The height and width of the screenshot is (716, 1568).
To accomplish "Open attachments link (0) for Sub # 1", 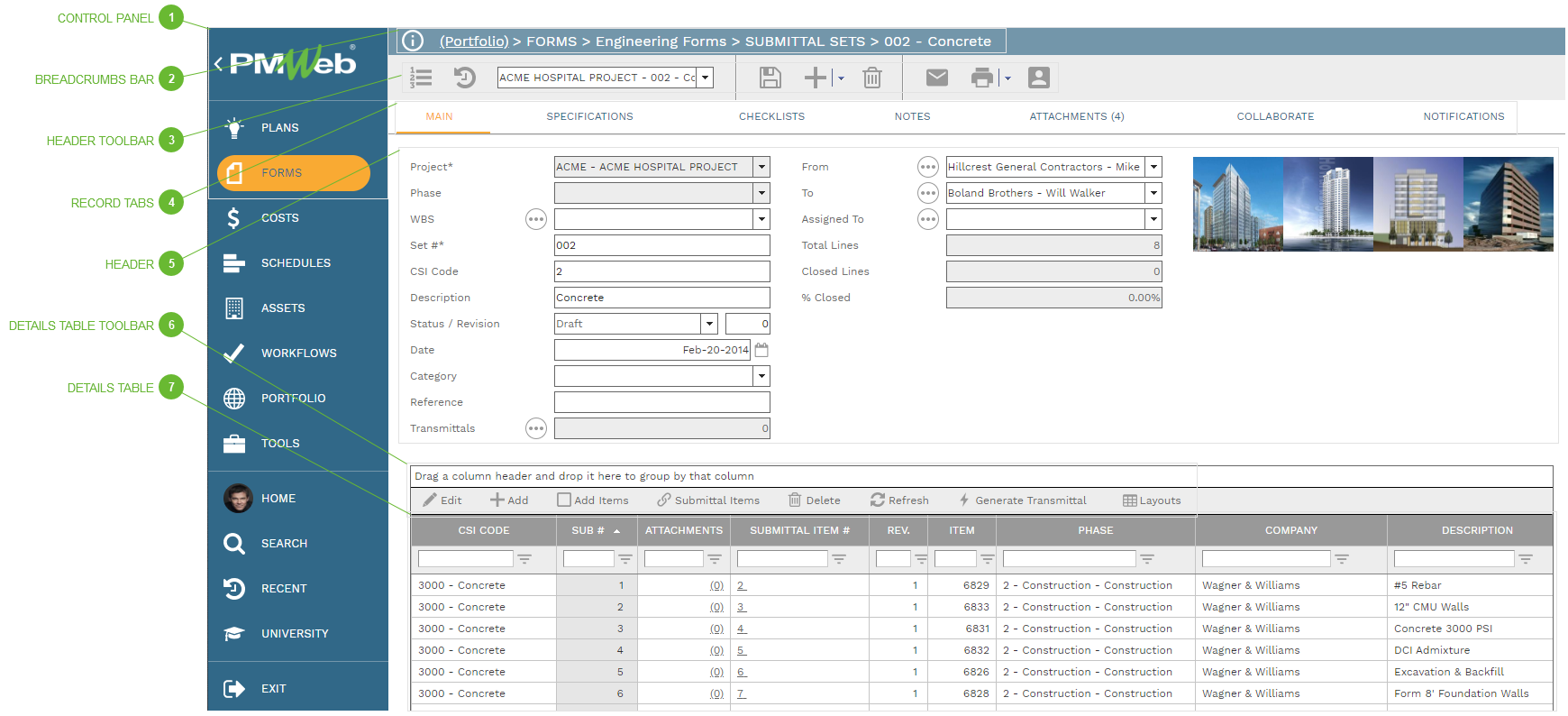I will tap(716, 585).
